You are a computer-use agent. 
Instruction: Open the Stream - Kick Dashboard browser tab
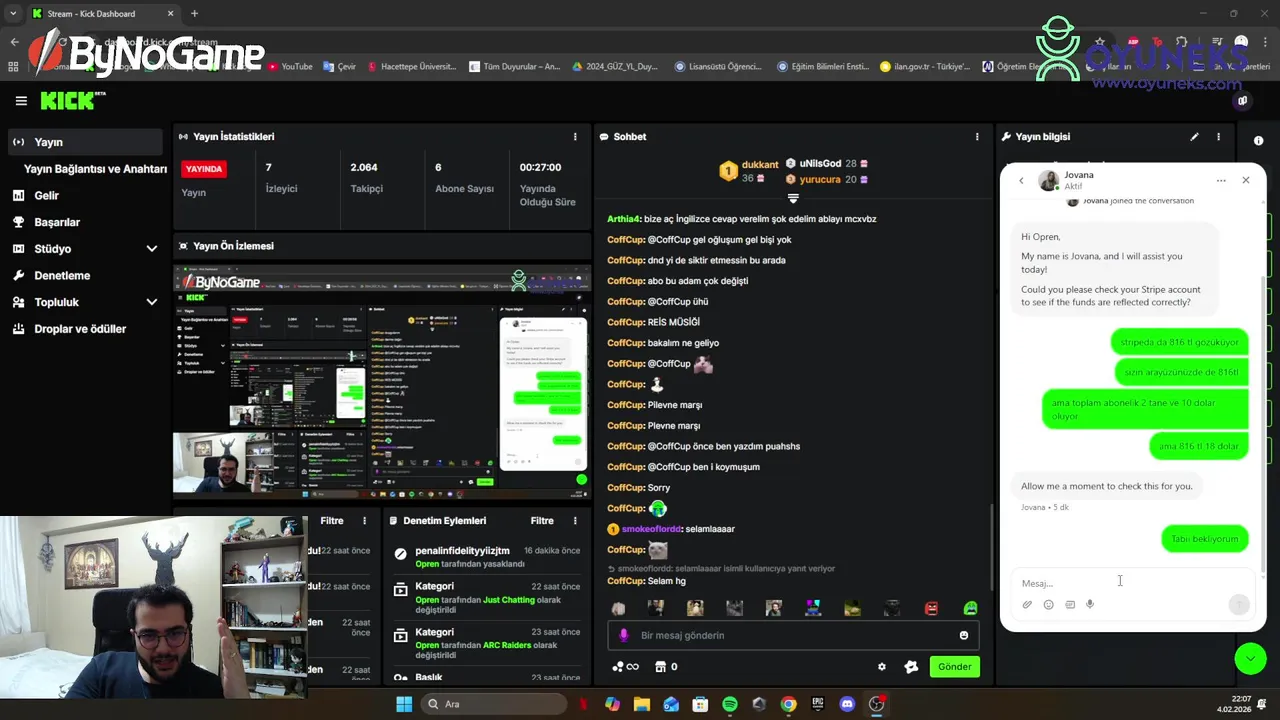point(100,14)
